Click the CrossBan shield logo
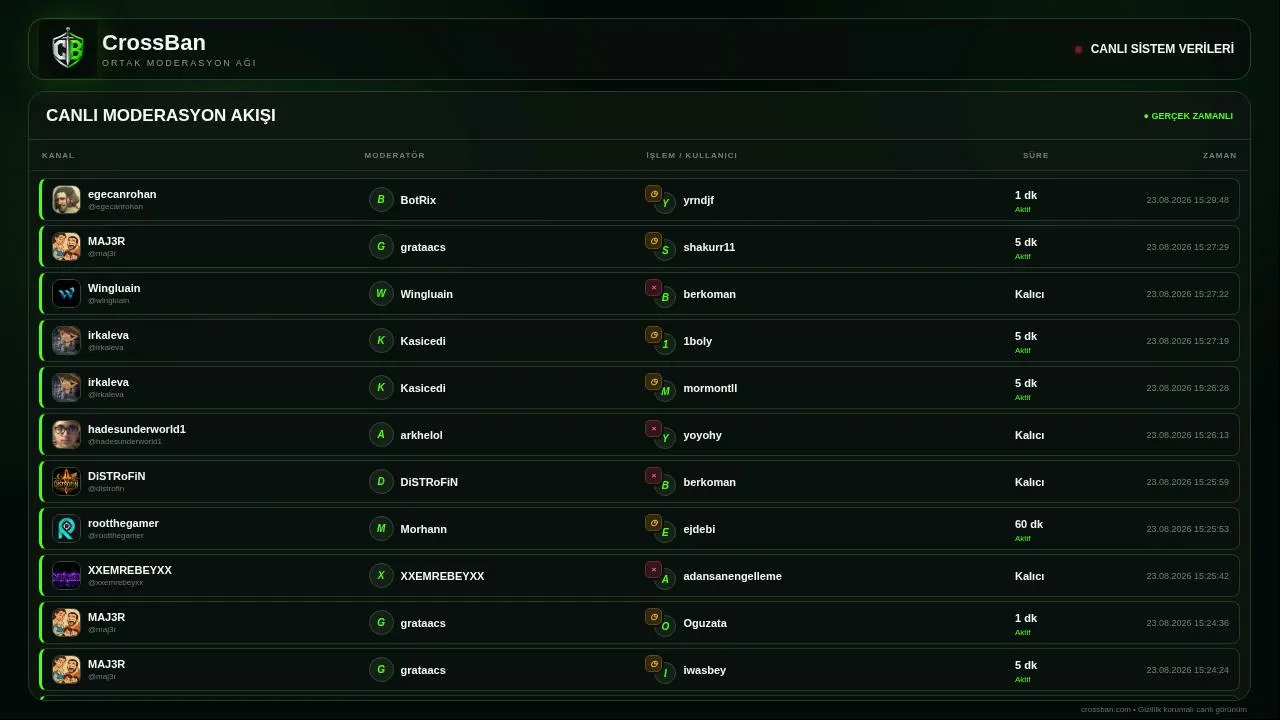This screenshot has height=720, width=1280. [68, 49]
